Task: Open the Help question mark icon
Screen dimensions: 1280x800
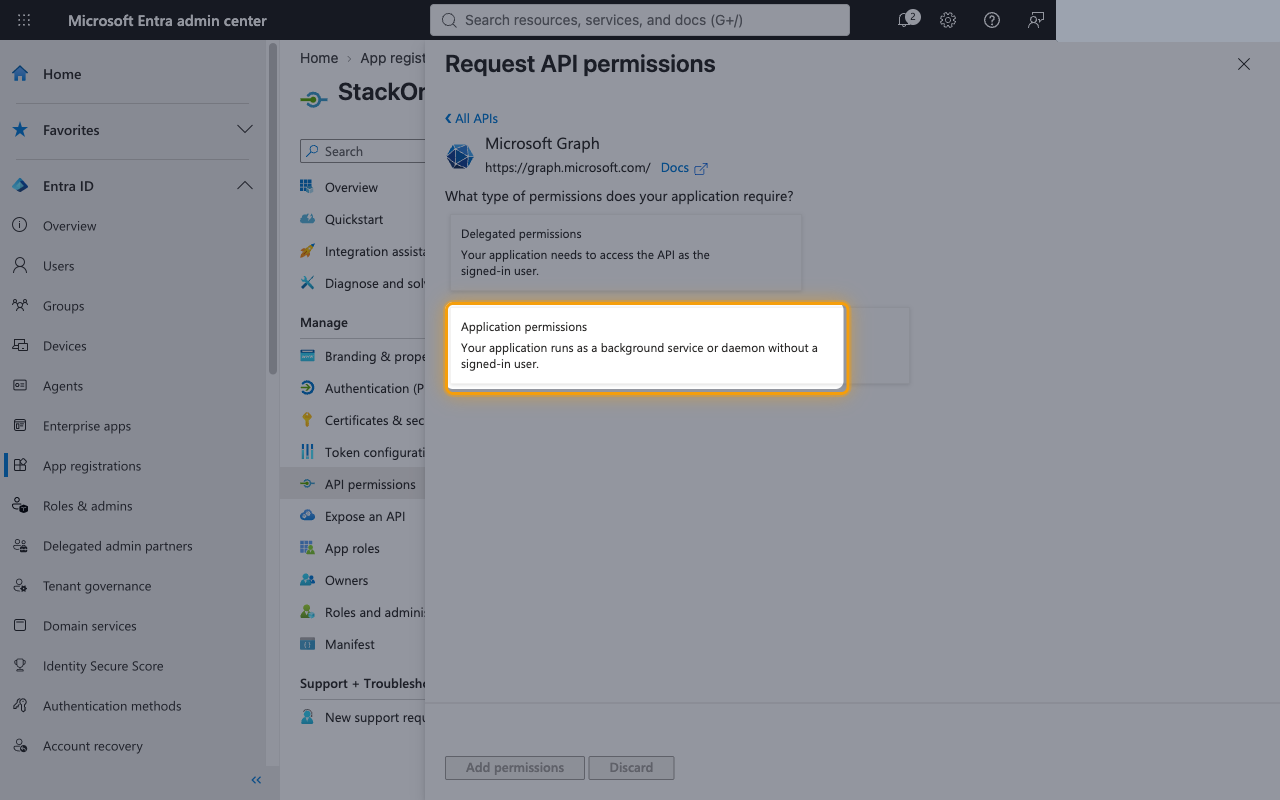Action: 992,20
